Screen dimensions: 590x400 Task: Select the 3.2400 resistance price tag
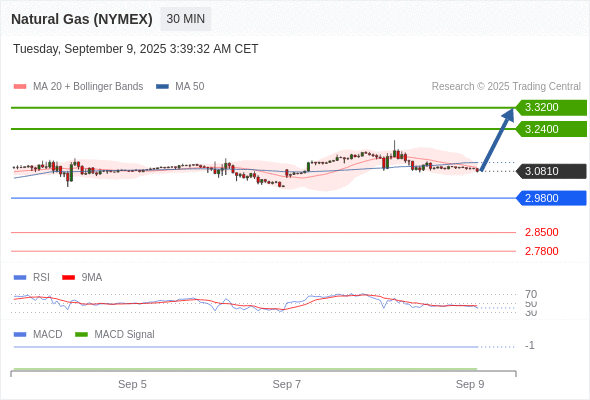[x=551, y=129]
